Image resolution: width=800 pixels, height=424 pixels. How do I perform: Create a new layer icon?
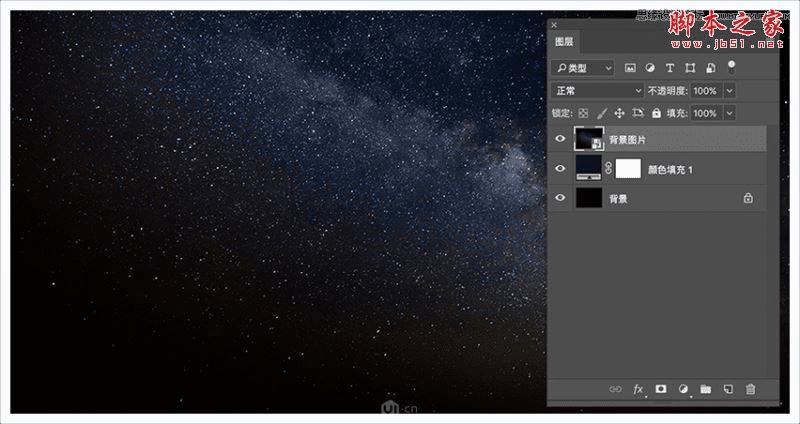coord(728,389)
